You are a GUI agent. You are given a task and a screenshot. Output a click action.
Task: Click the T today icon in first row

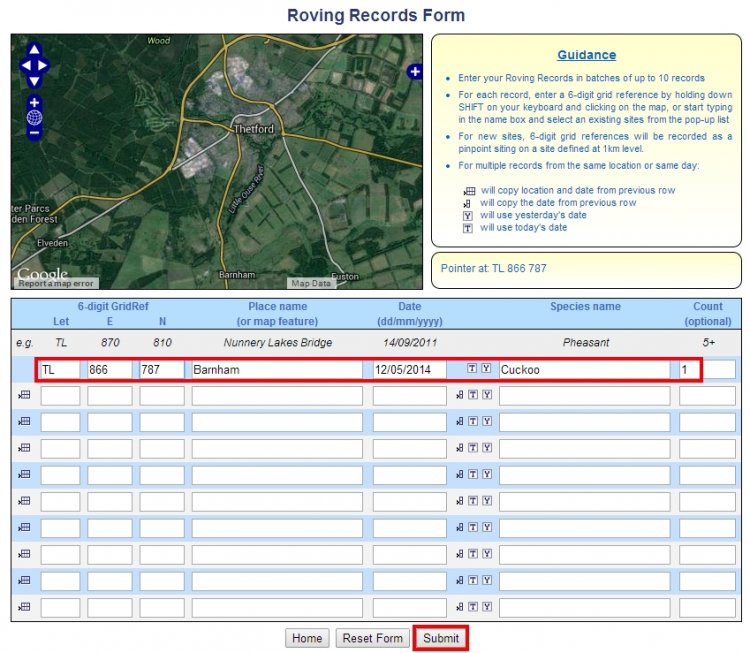click(x=472, y=369)
